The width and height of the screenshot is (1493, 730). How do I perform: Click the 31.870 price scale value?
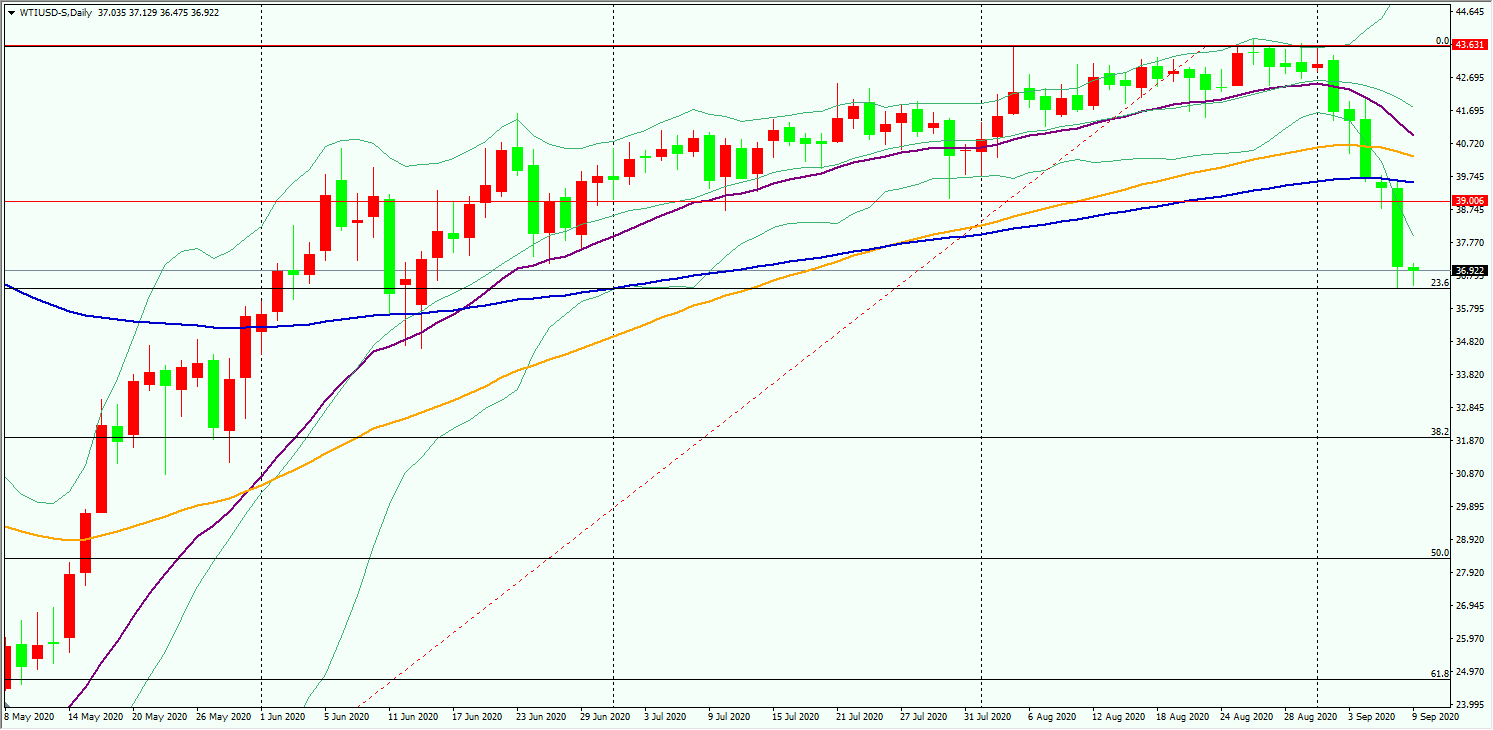pos(1470,441)
